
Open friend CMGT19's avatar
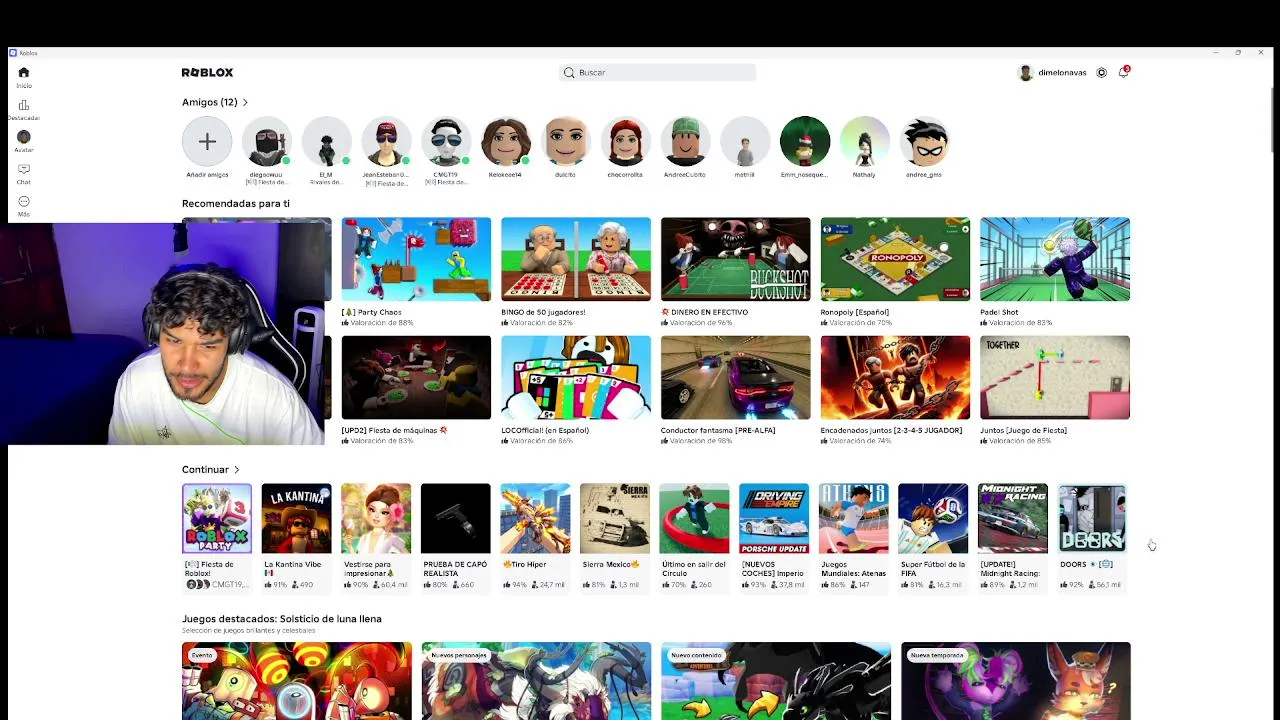point(446,142)
